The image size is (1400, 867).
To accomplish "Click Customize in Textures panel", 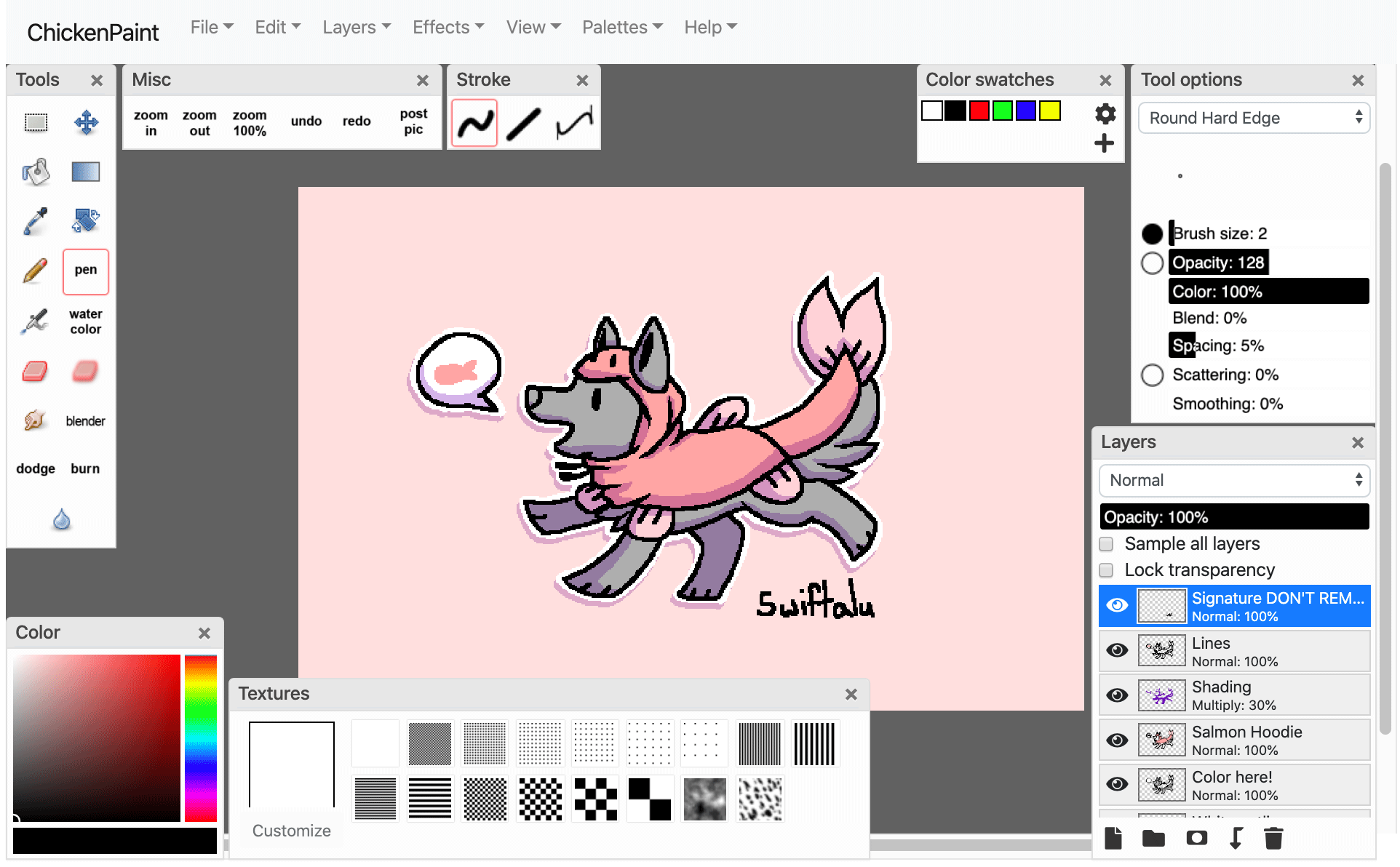I will click(291, 831).
